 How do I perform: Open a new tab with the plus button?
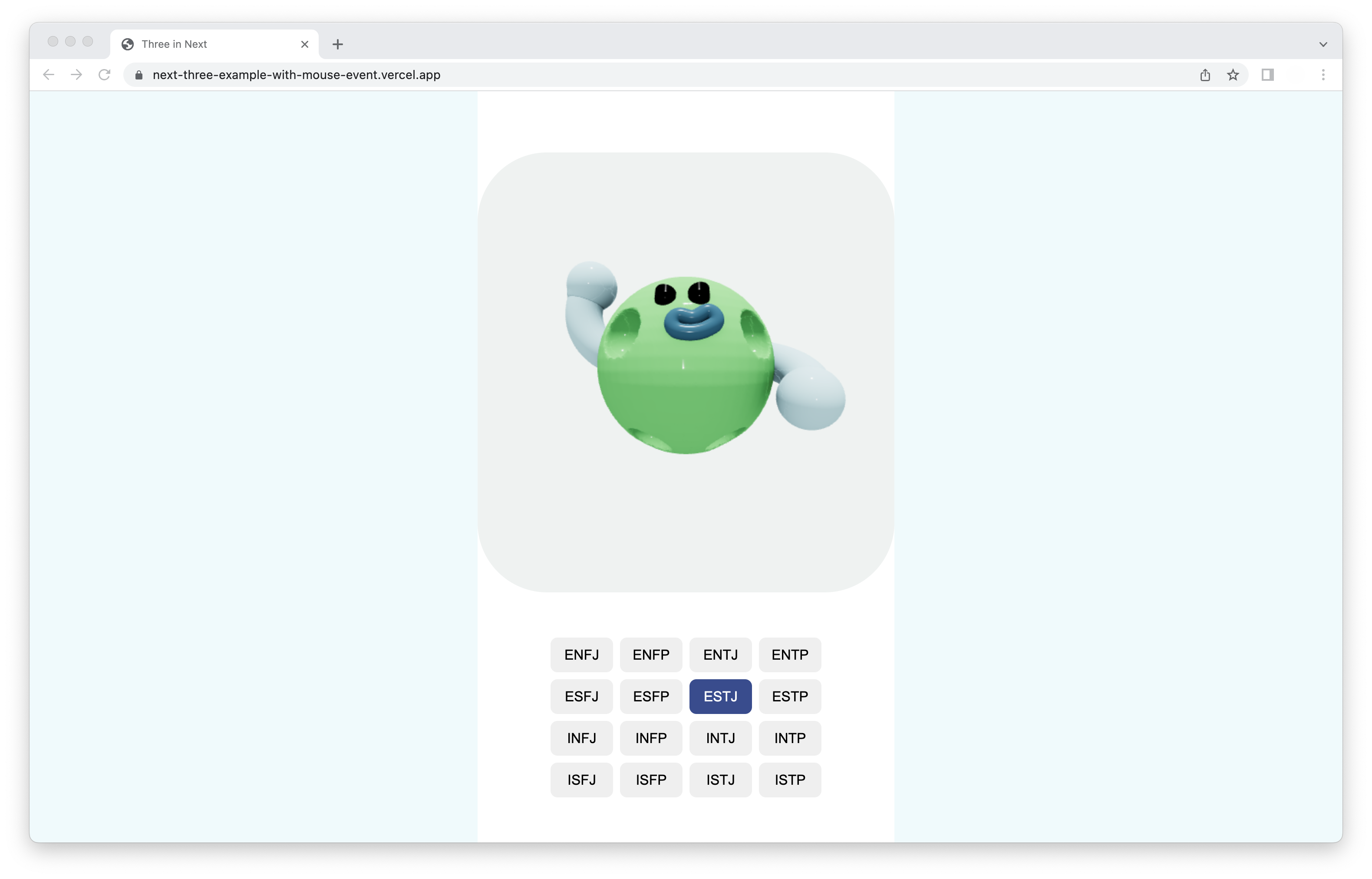[337, 44]
